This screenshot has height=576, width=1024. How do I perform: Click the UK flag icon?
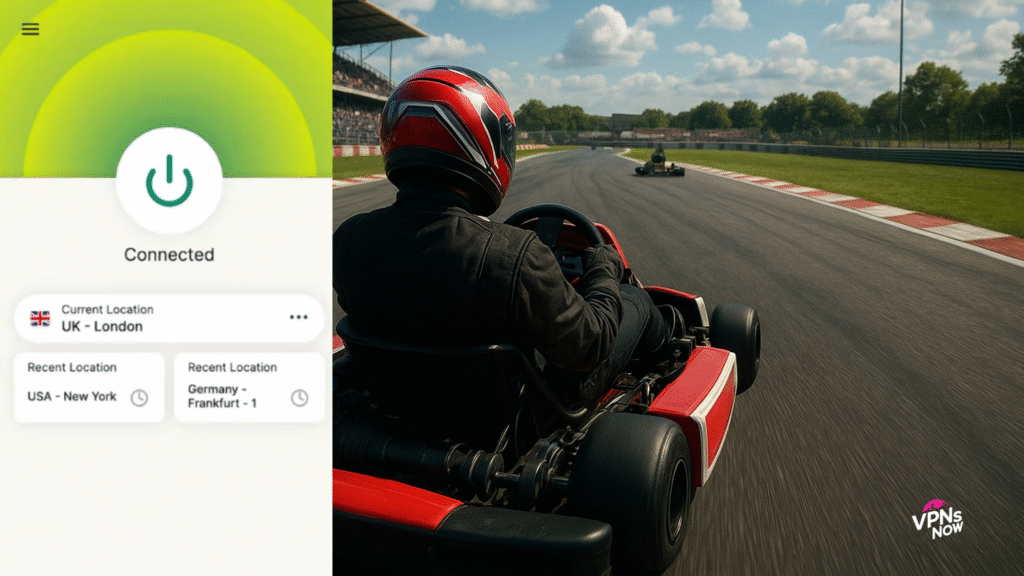40,318
